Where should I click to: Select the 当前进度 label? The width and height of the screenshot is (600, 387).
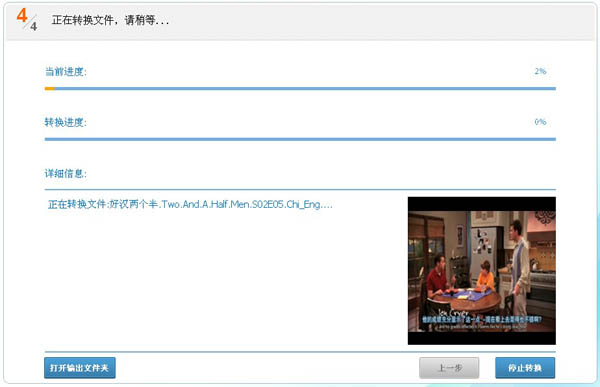[66, 72]
